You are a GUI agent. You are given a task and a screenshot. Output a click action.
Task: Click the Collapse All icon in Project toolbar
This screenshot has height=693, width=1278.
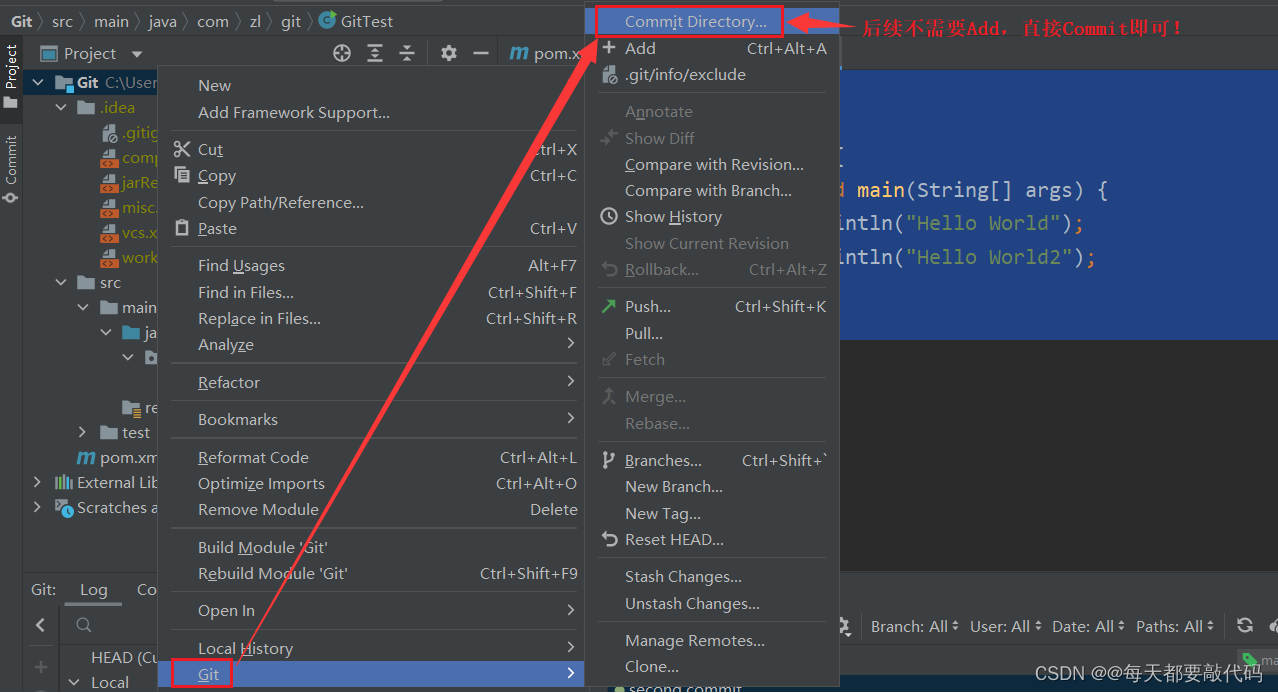[405, 53]
